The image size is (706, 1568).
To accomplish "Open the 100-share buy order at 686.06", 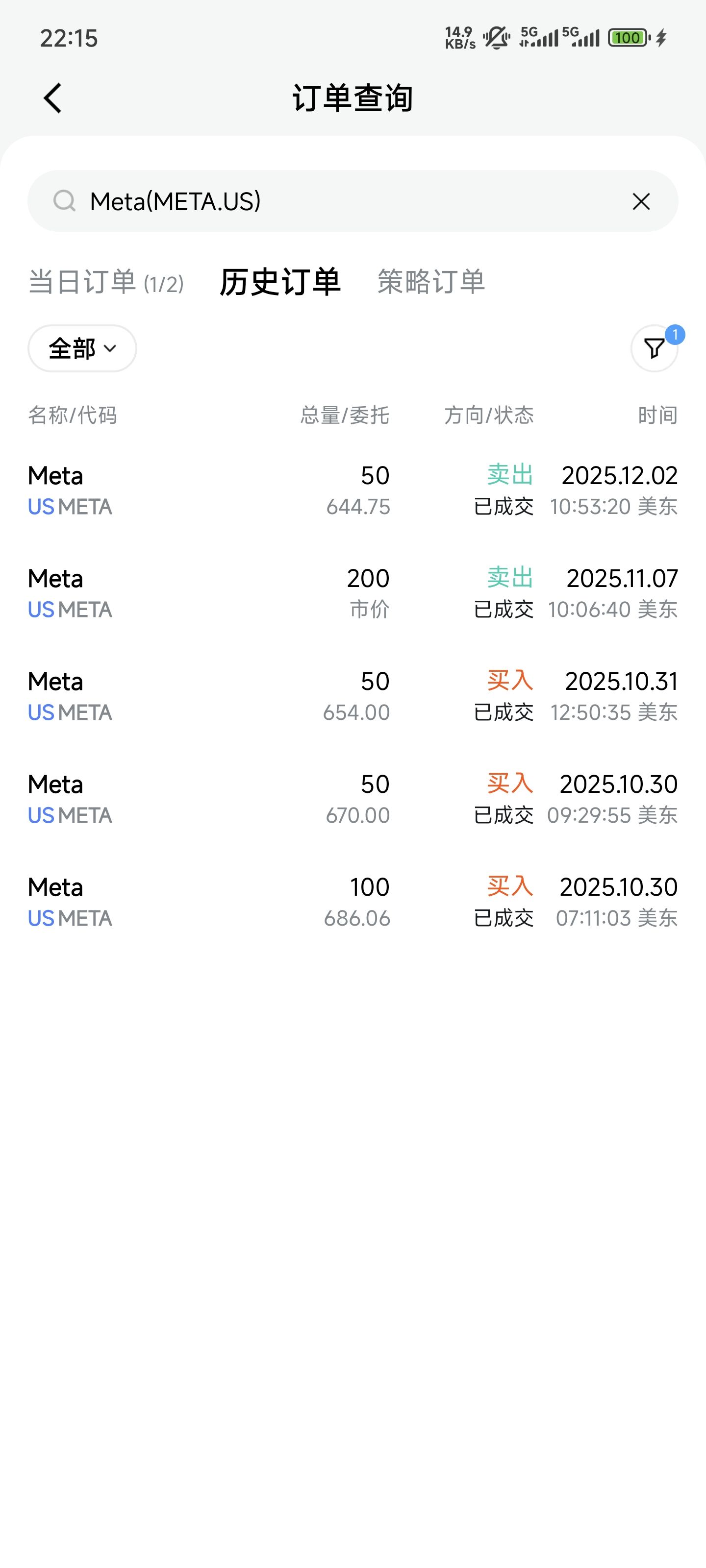I will (353, 902).
